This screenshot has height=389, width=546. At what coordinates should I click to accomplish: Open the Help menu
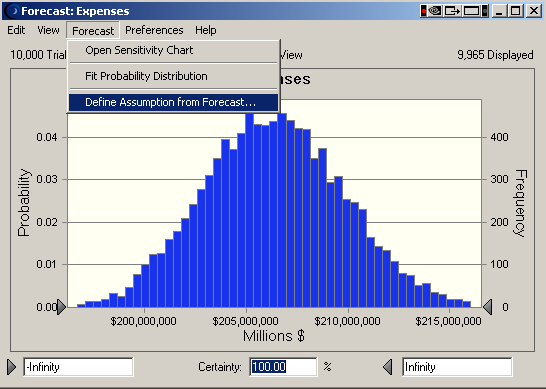tap(205, 30)
